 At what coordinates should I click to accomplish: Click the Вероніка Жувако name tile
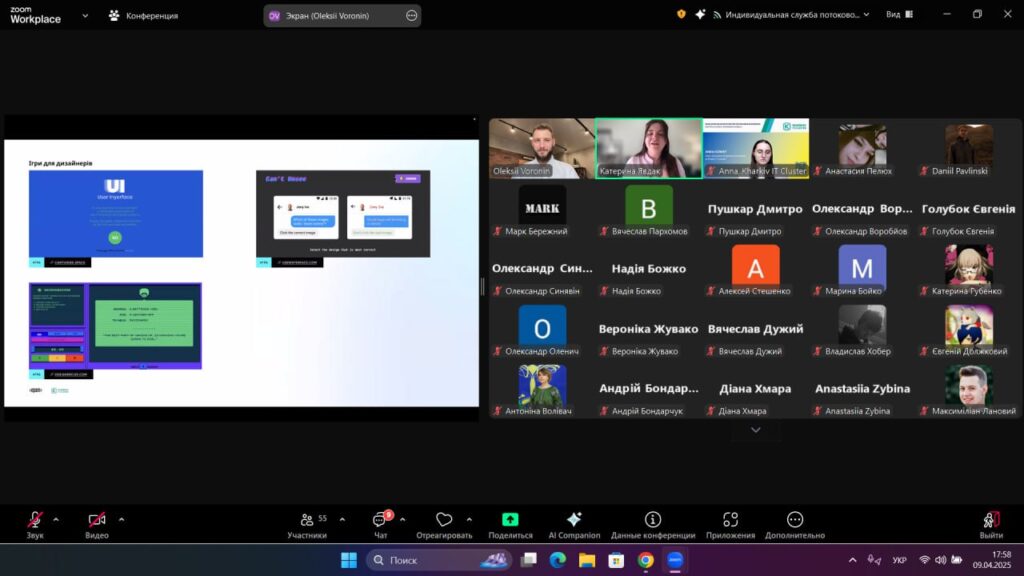click(648, 328)
